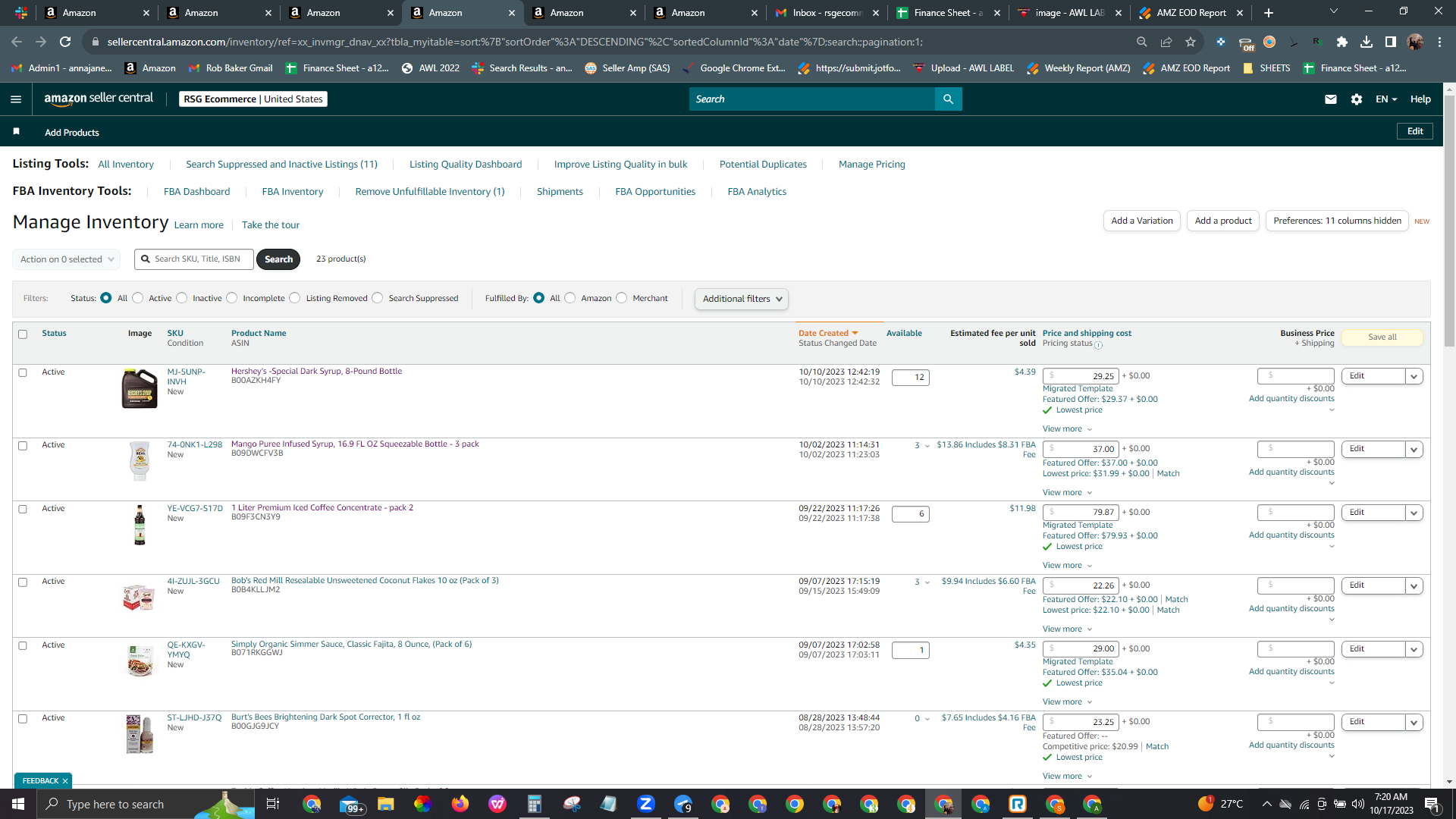Screen dimensions: 1456x819
Task: Select the Inactive status filter
Action: 182,298
